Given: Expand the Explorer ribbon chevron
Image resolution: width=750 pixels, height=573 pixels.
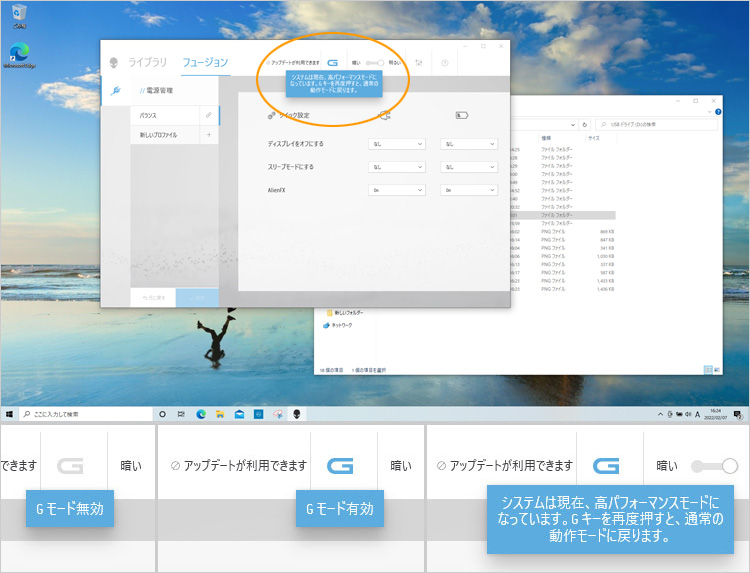Looking at the screenshot, I should tap(709, 112).
